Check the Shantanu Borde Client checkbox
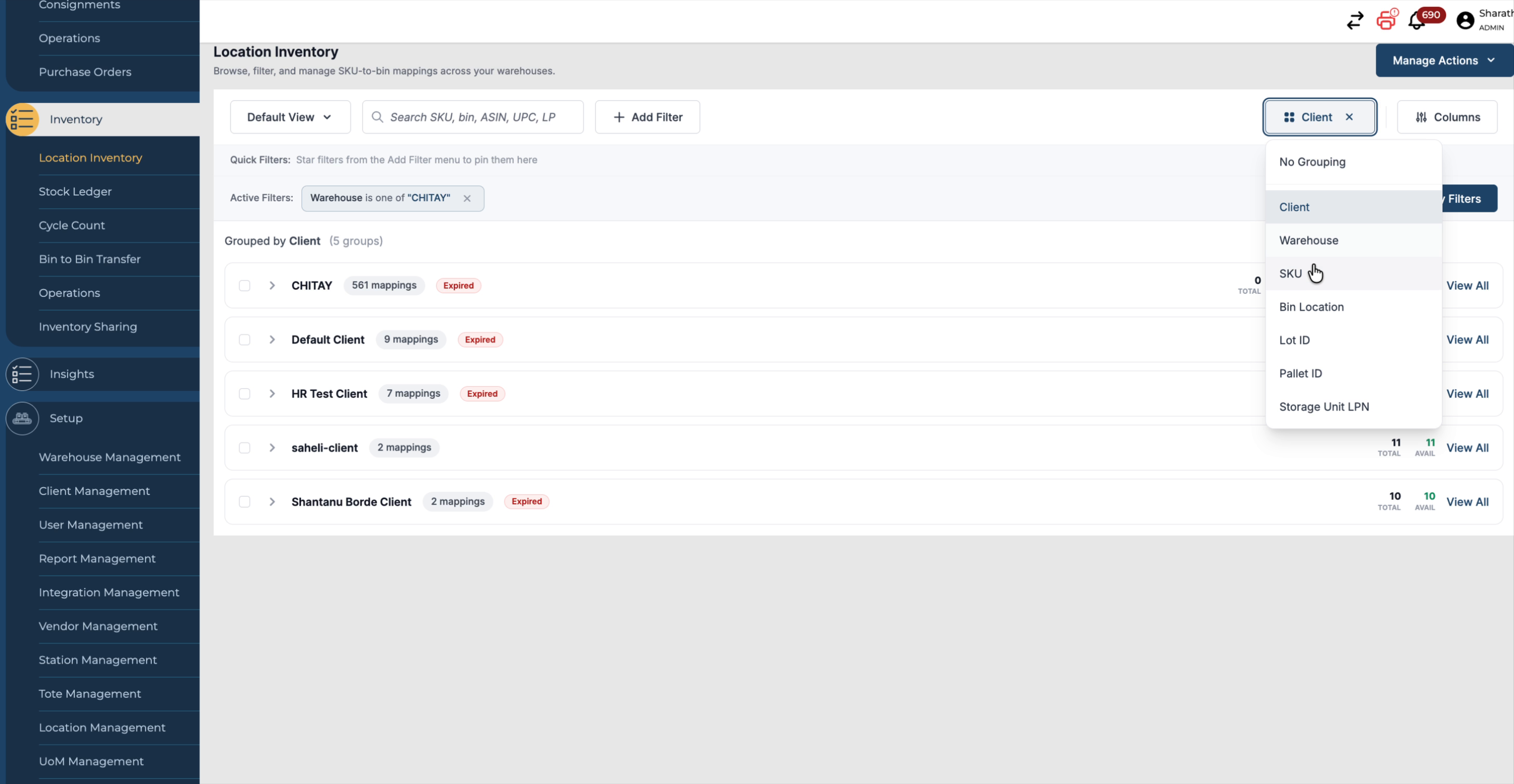The height and width of the screenshot is (784, 1514). (x=244, y=502)
